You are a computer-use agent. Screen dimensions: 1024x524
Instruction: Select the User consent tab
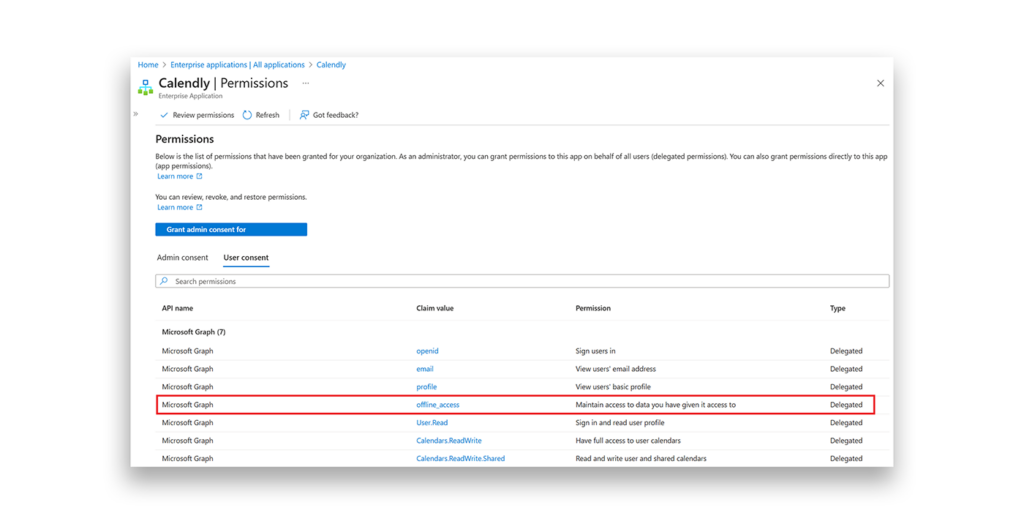click(x=246, y=257)
